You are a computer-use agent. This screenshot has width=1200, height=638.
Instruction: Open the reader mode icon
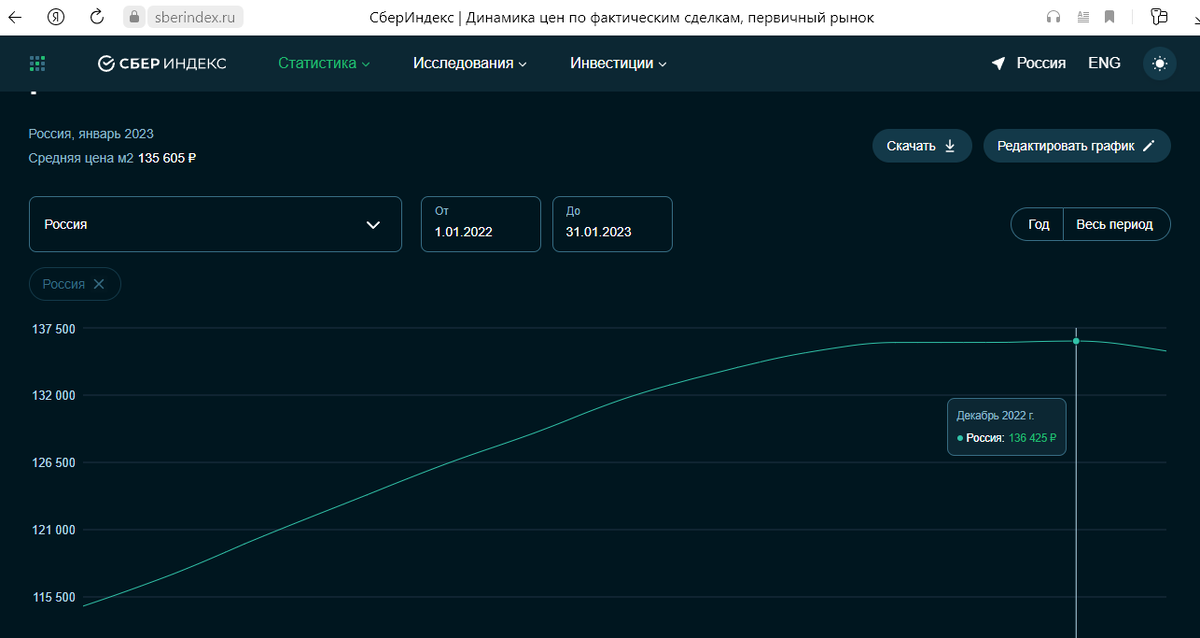1082,17
